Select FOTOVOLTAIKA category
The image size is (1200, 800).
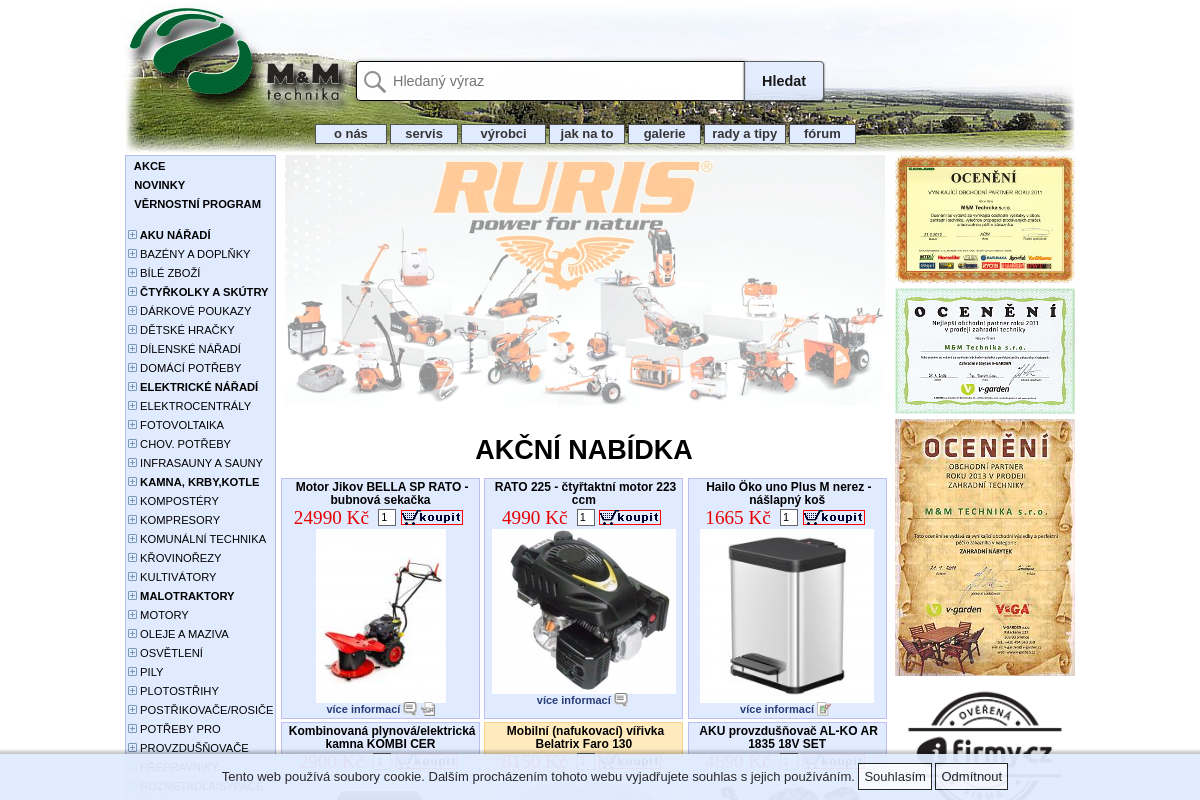(182, 425)
